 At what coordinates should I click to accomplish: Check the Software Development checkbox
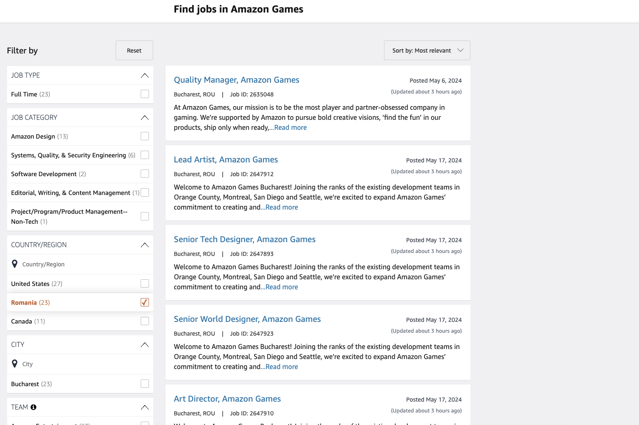tap(145, 174)
